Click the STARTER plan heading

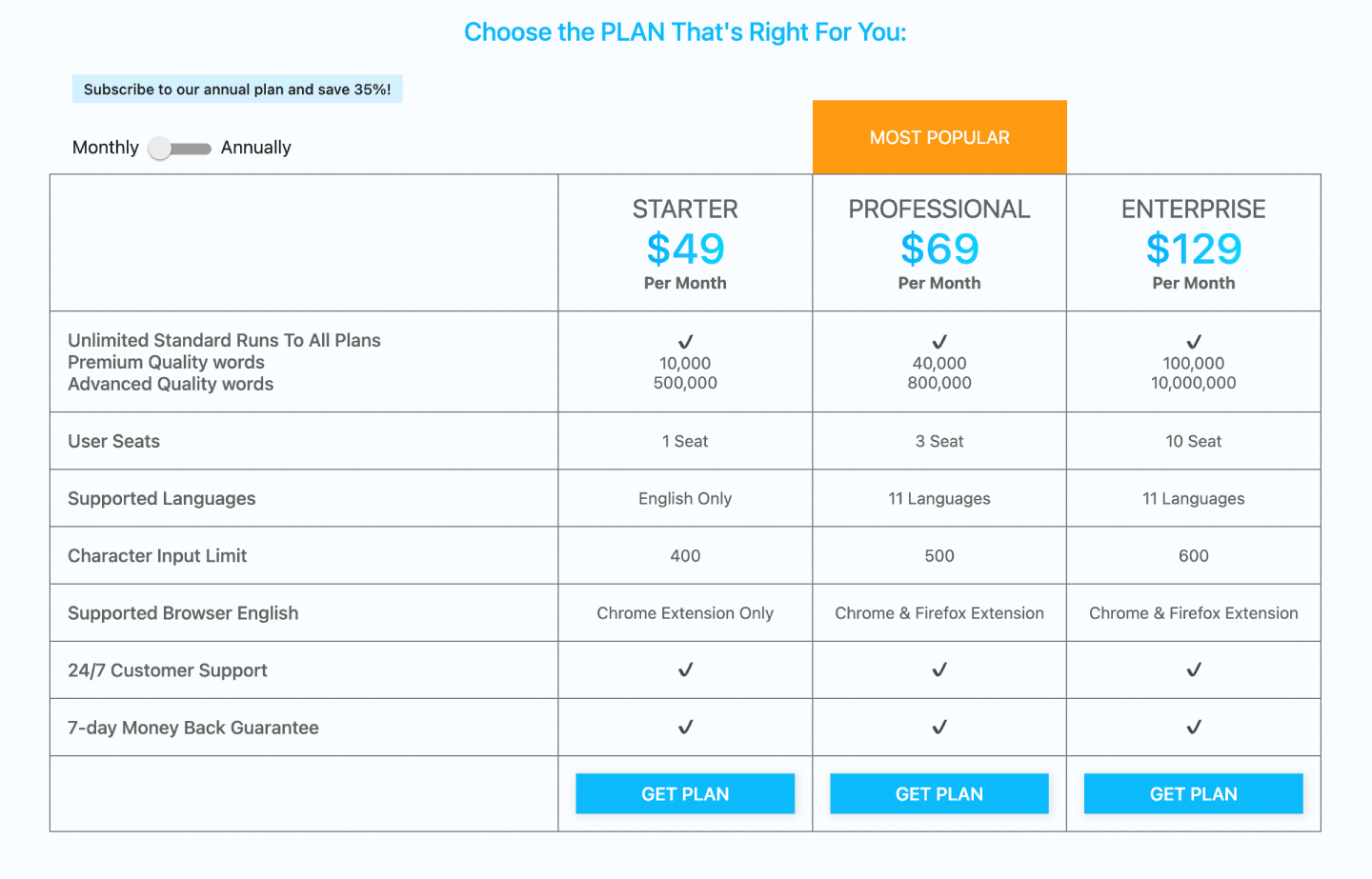[685, 210]
